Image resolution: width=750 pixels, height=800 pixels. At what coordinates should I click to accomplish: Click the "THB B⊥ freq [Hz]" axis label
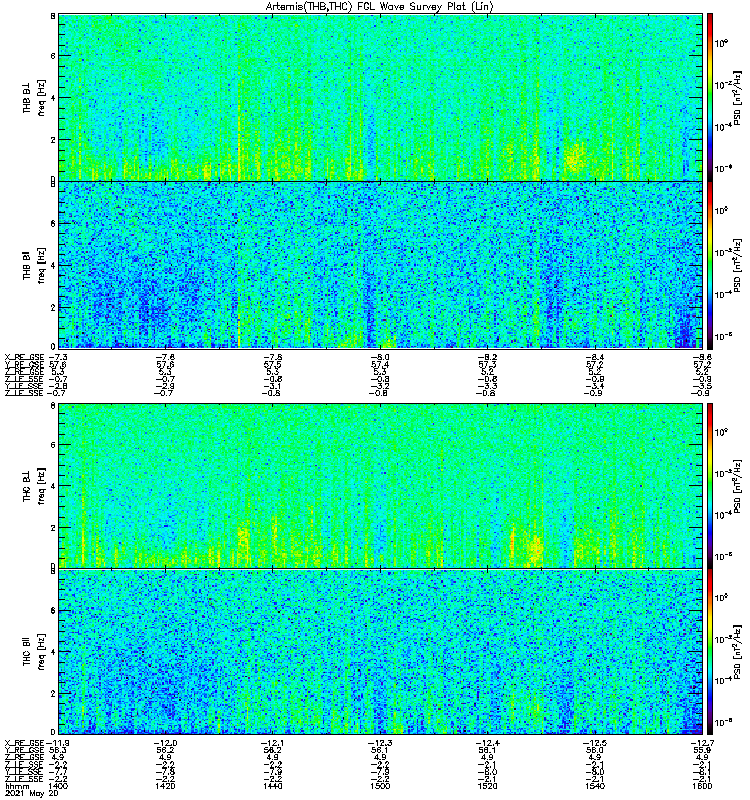[34, 97]
